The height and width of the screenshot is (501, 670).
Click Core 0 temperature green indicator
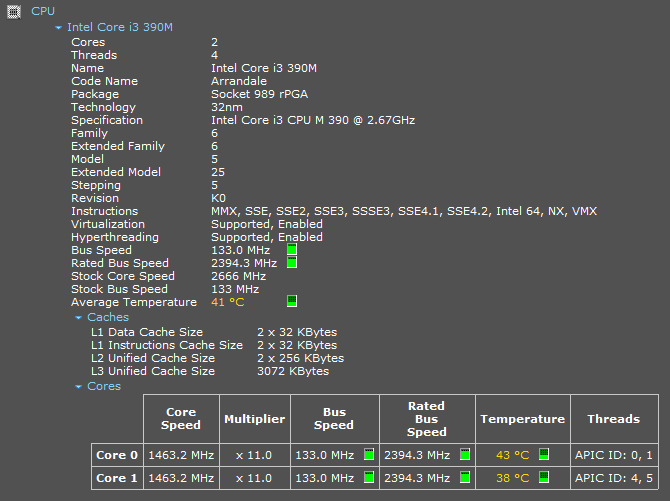[544, 455]
